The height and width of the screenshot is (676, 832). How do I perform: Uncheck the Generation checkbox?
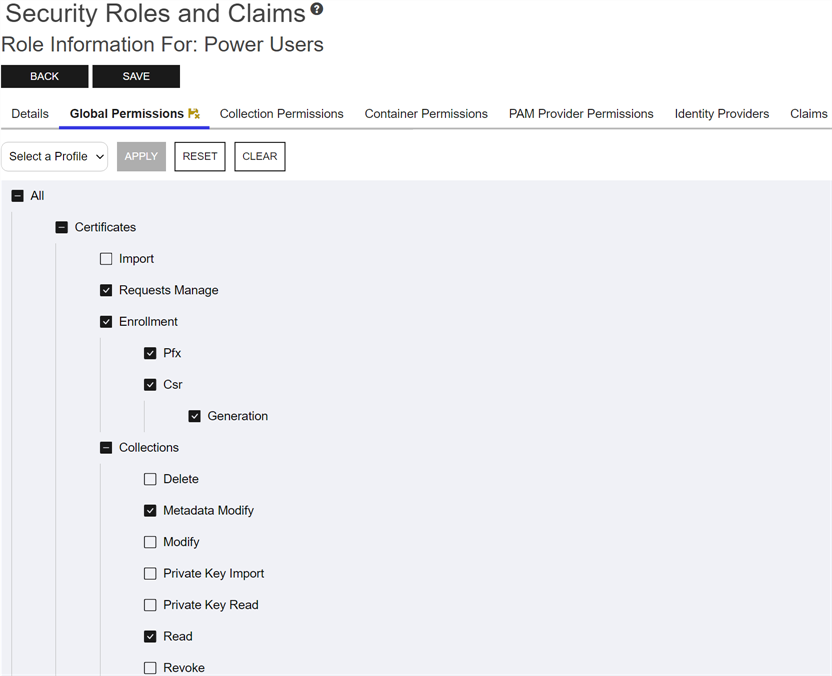[195, 416]
